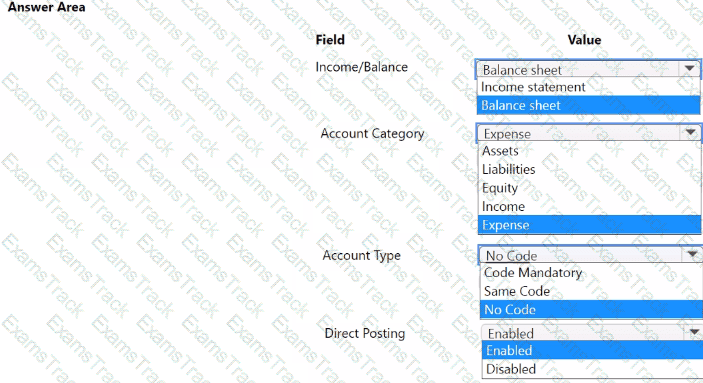Pick Liabilities from Account Category list

coord(590,170)
